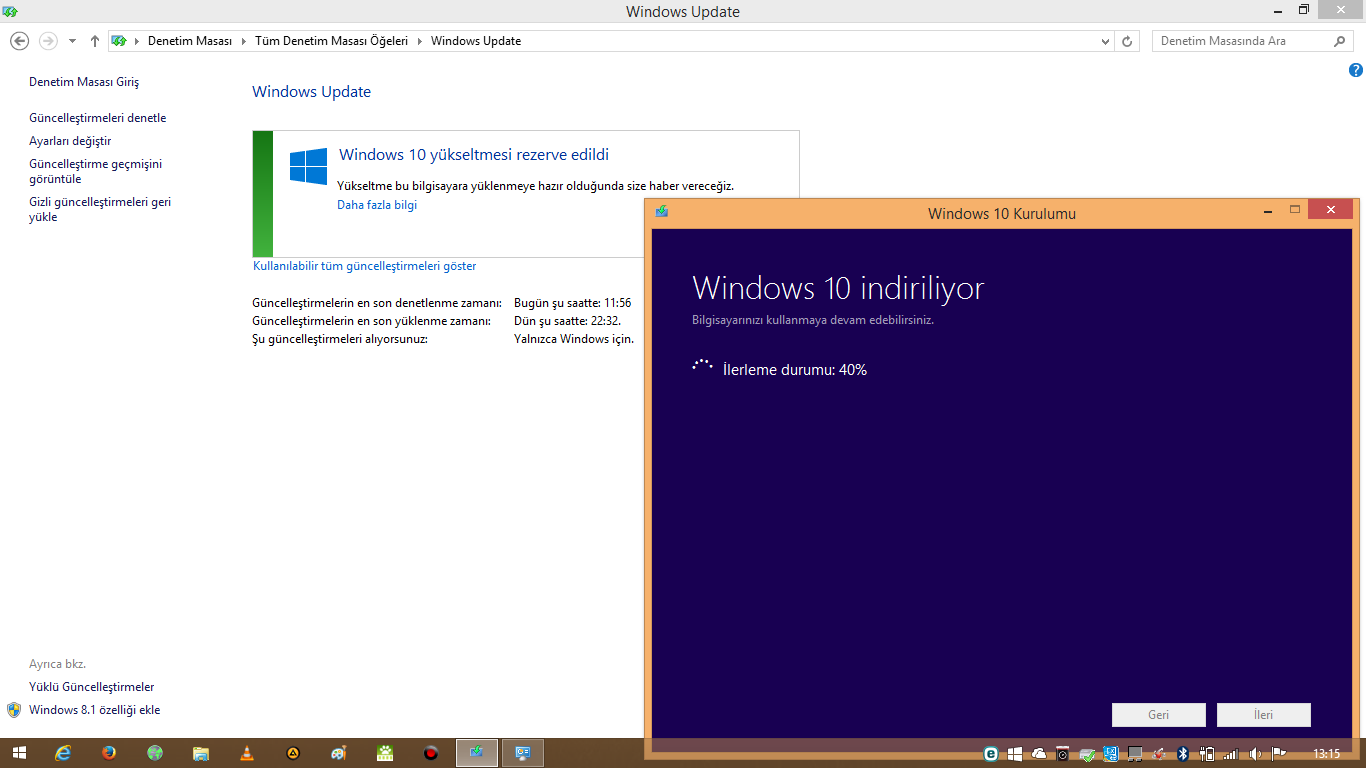Open the help question mark icon
This screenshot has width=1366, height=768.
(1356, 70)
